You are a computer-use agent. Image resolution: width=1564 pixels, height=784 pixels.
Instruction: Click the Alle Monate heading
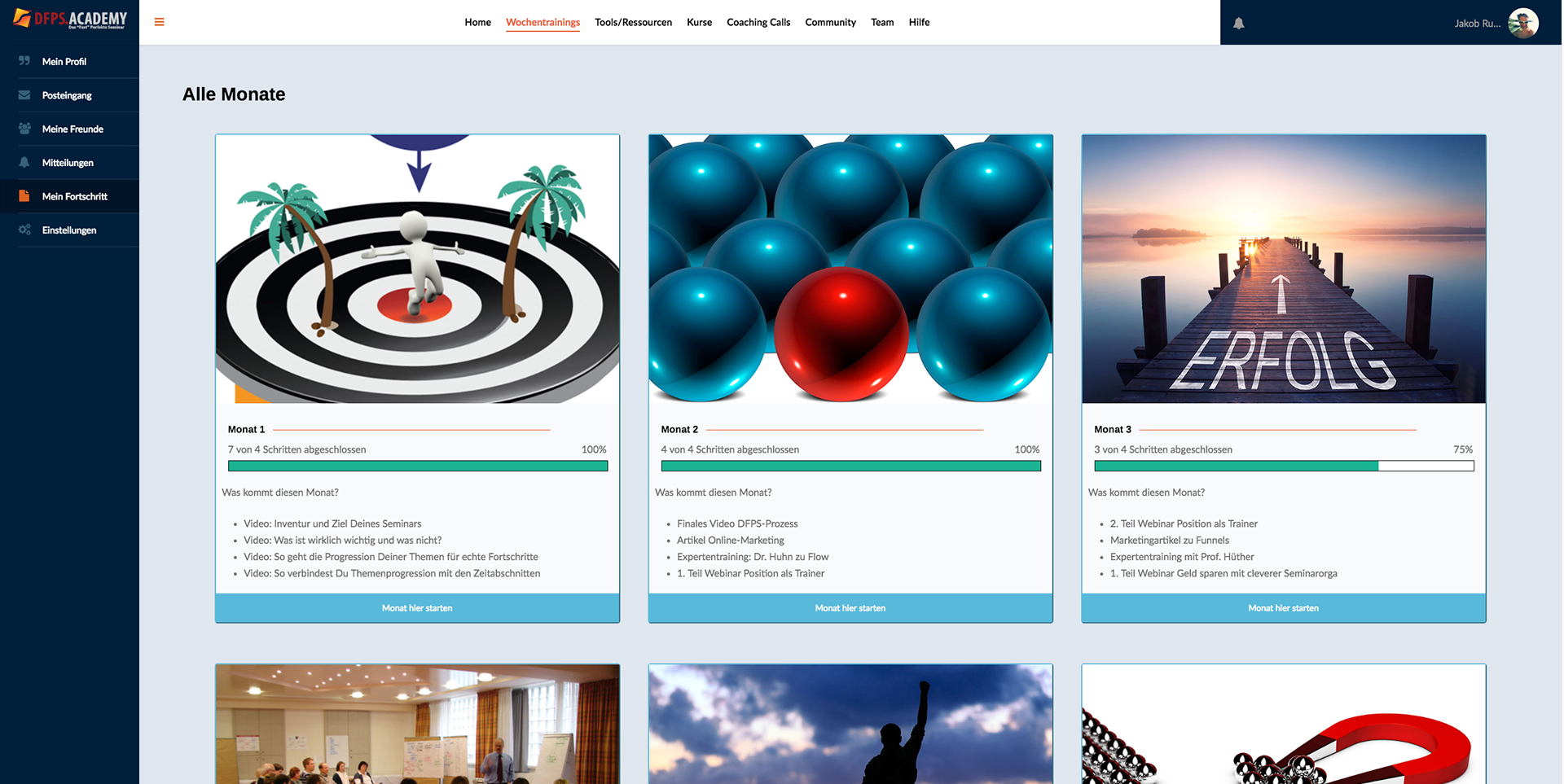(x=234, y=94)
